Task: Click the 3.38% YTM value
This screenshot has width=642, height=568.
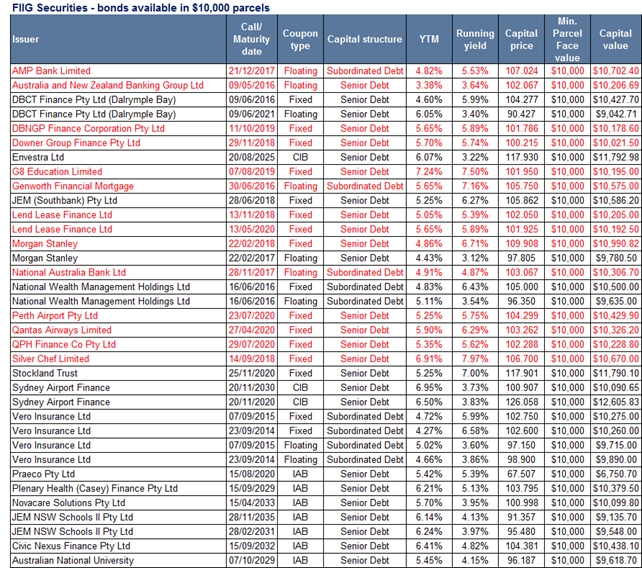Action: pyautogui.click(x=429, y=85)
